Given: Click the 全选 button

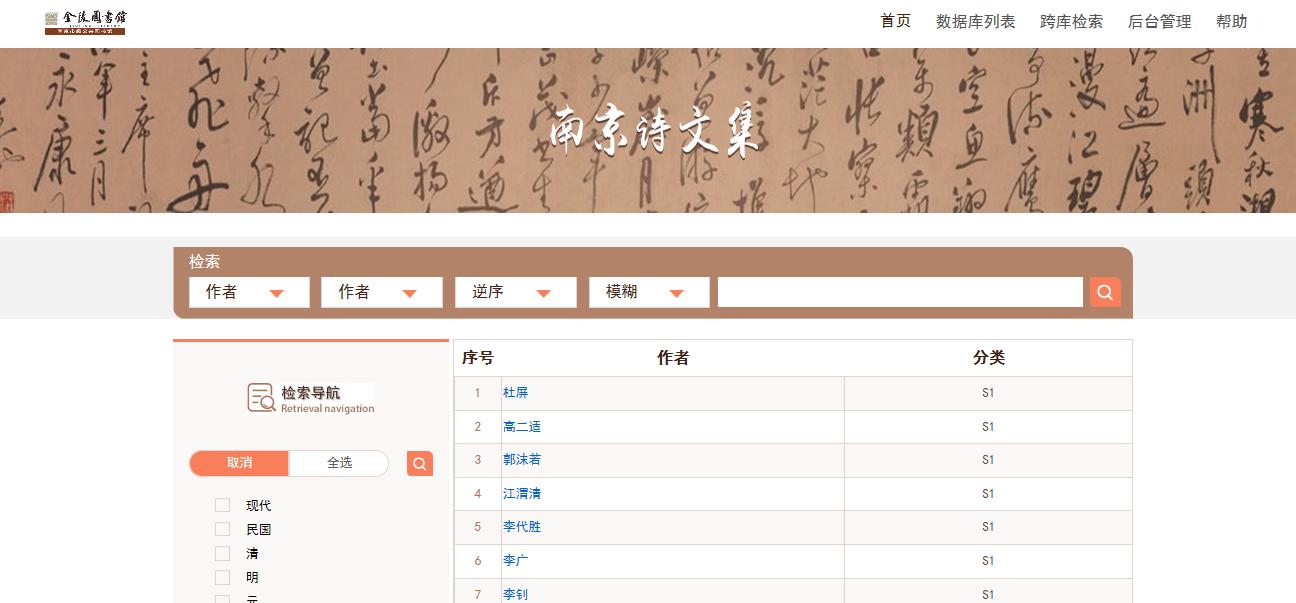Looking at the screenshot, I should 339,463.
